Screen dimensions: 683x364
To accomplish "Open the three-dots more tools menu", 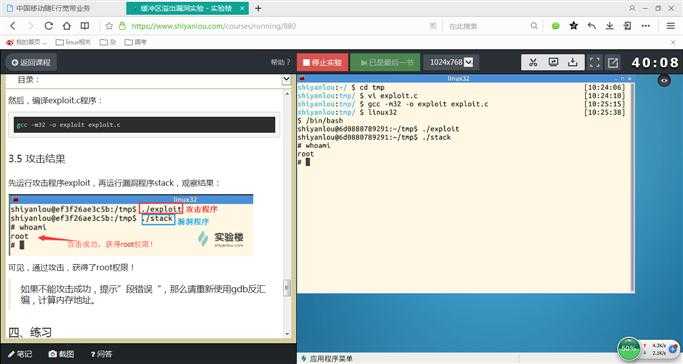I will 646,26.
